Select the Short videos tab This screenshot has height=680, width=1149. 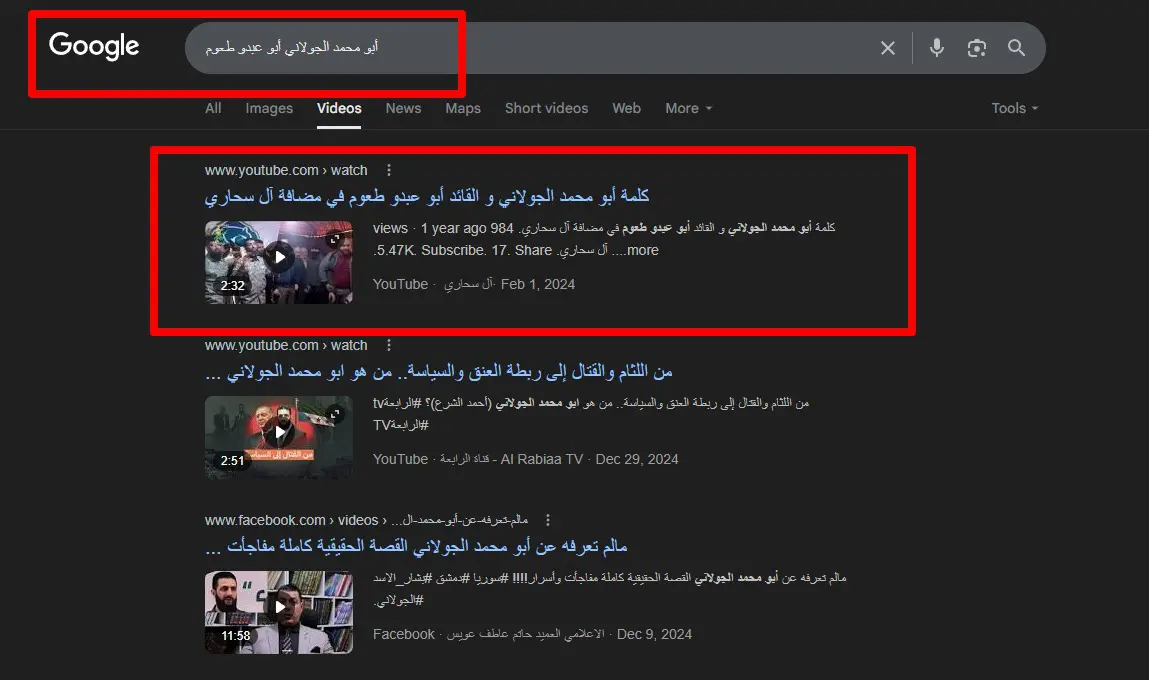coord(546,108)
